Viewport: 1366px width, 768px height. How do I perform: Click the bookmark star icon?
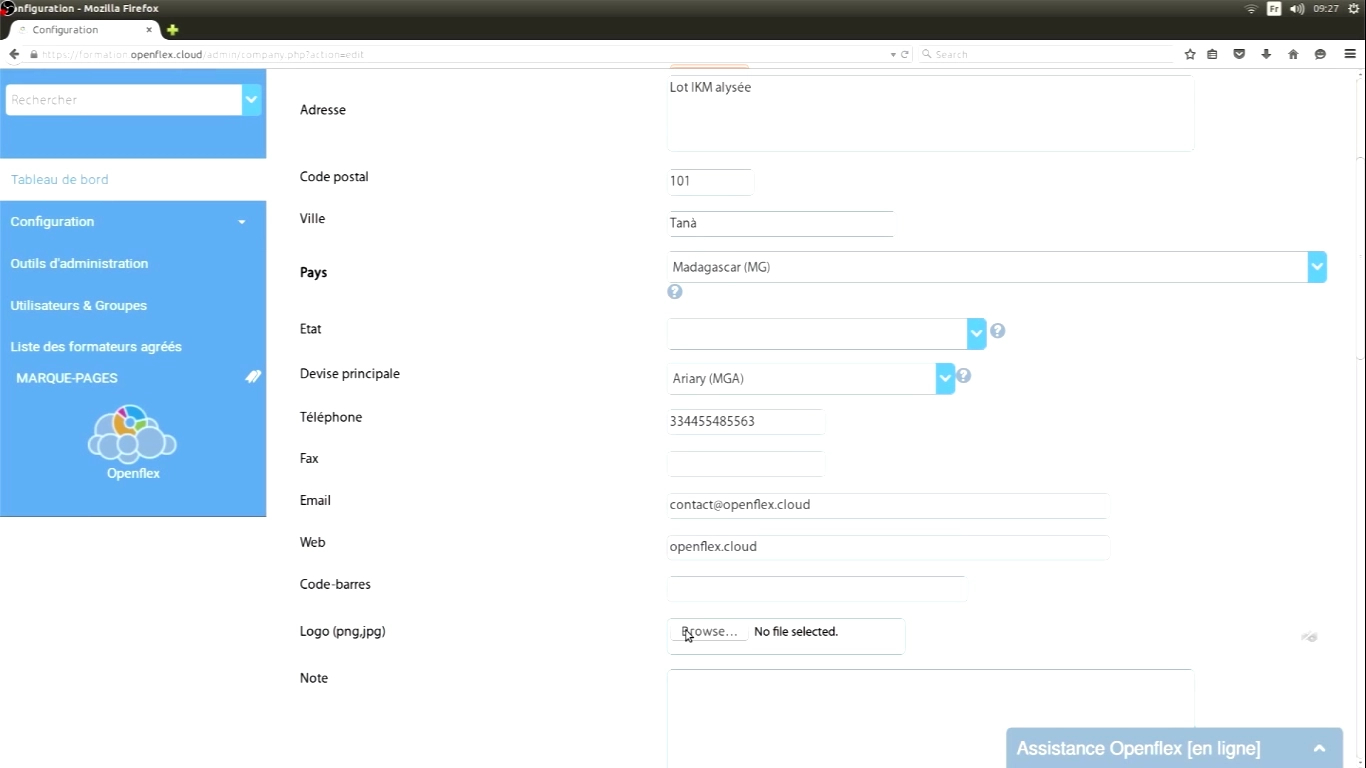pyautogui.click(x=1190, y=54)
